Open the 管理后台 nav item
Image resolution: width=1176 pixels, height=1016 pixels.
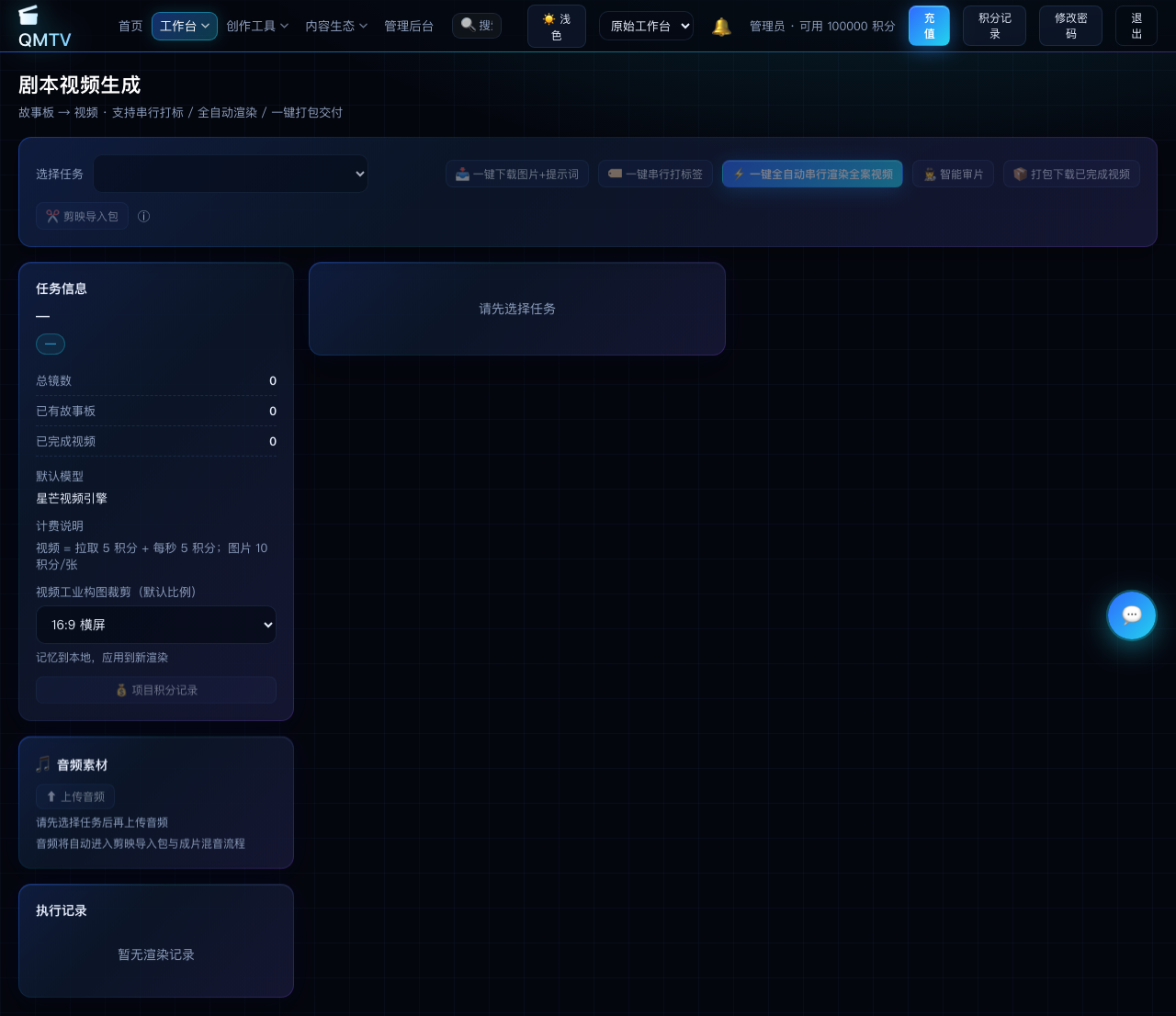[409, 26]
